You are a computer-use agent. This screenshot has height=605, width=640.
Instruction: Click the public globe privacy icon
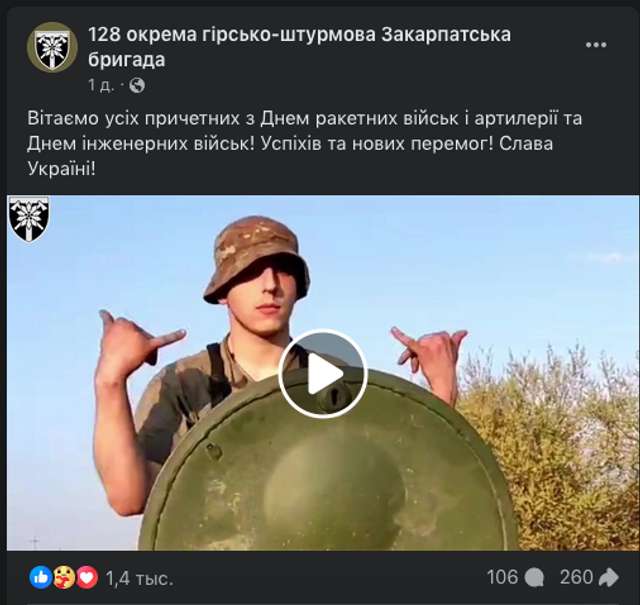tap(137, 86)
